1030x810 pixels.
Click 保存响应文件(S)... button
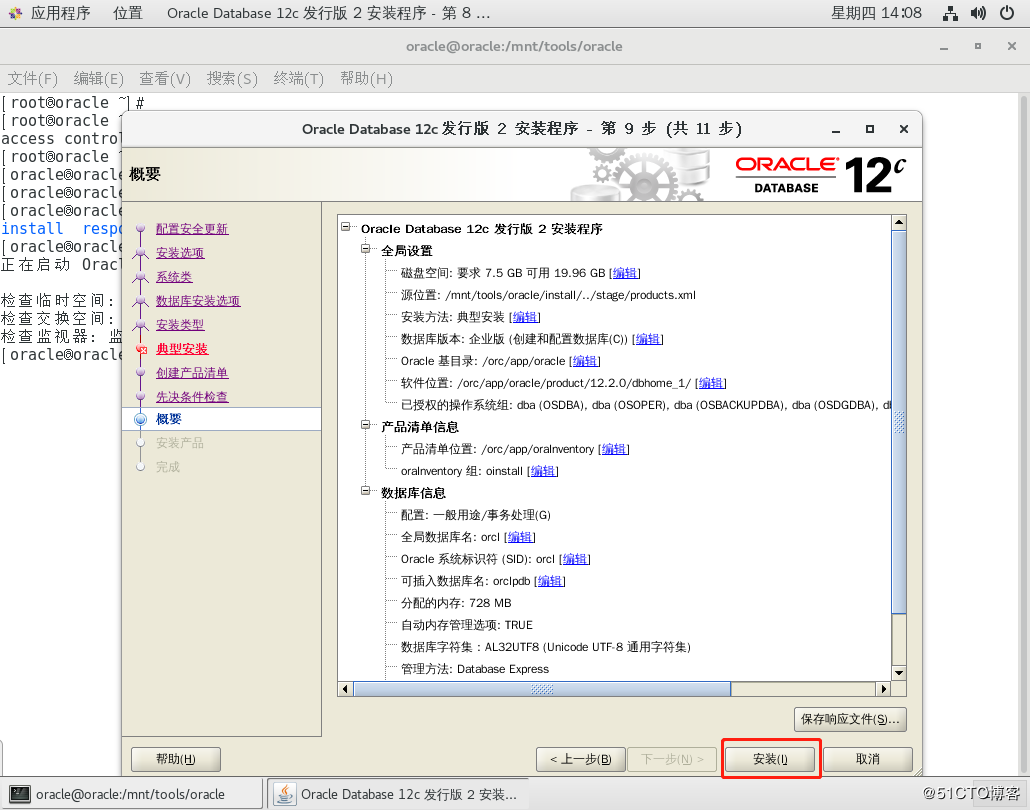pyautogui.click(x=850, y=719)
